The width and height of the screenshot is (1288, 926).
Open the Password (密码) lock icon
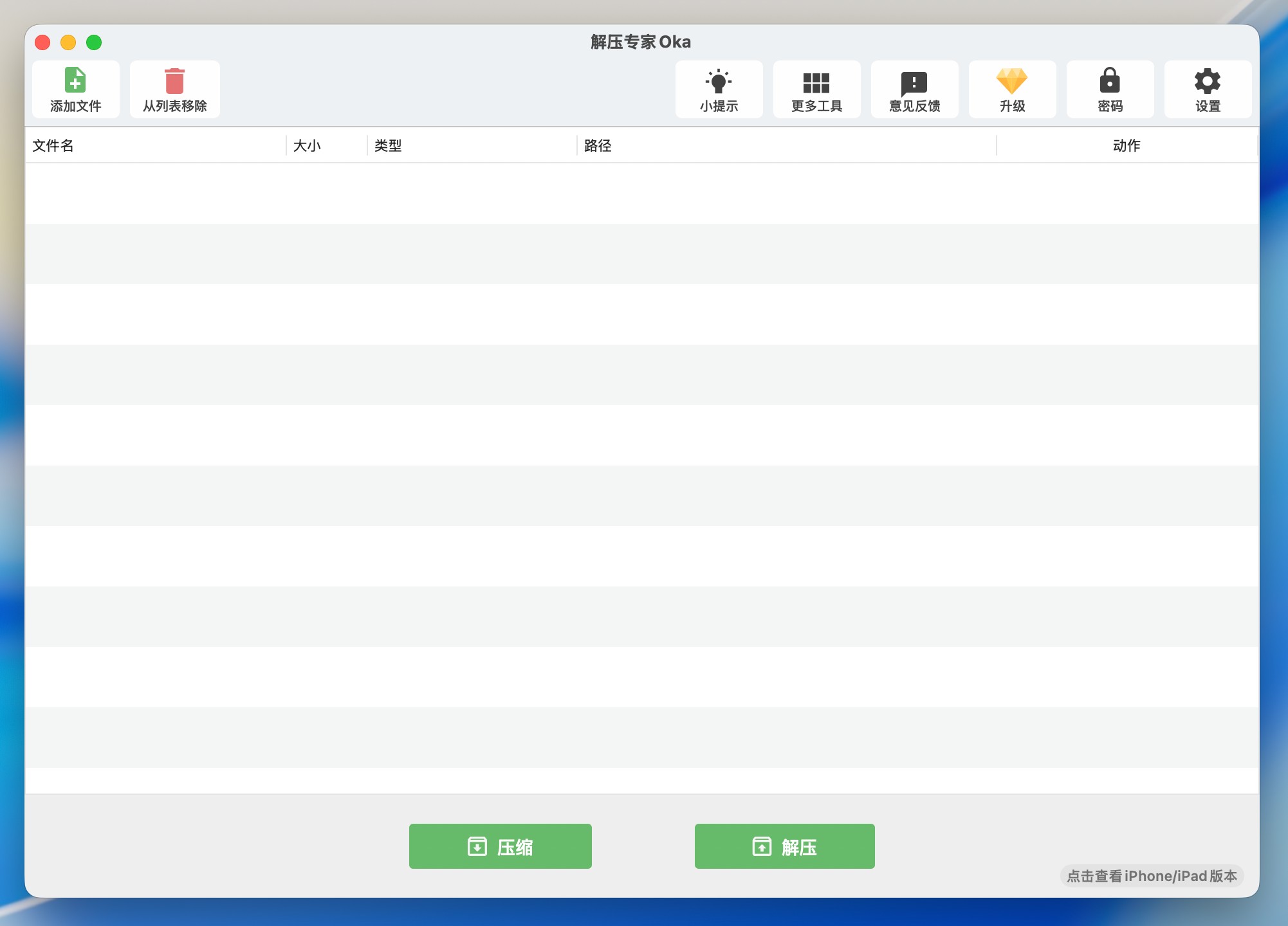tap(1110, 81)
